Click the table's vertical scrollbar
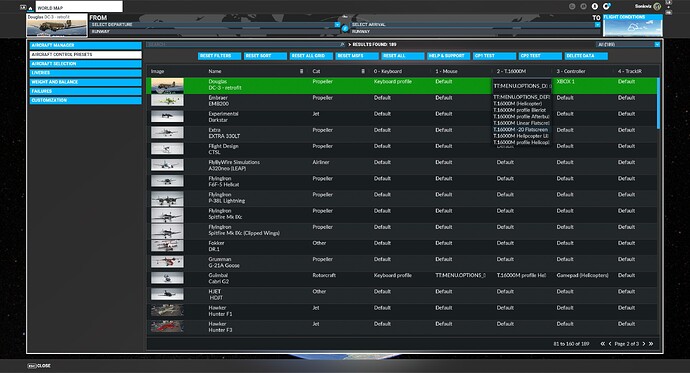Screen dimensions: 690x373 (658, 103)
